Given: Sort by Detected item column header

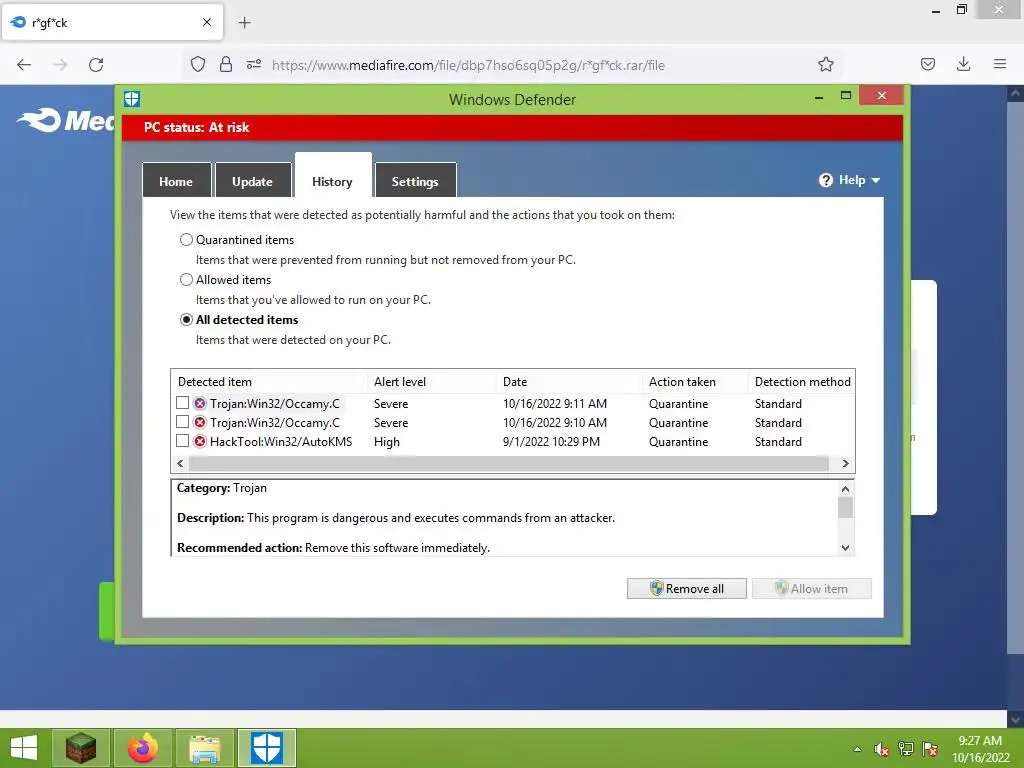Looking at the screenshot, I should point(268,382).
